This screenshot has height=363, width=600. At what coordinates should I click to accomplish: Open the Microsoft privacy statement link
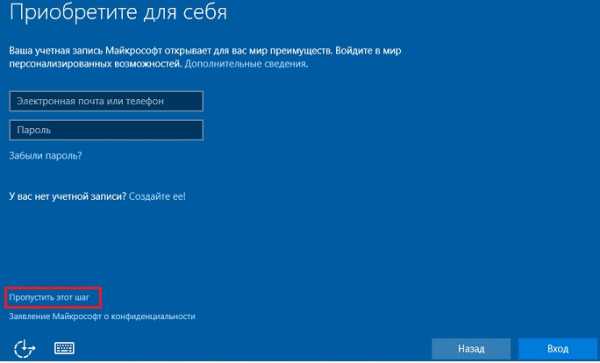tap(102, 316)
